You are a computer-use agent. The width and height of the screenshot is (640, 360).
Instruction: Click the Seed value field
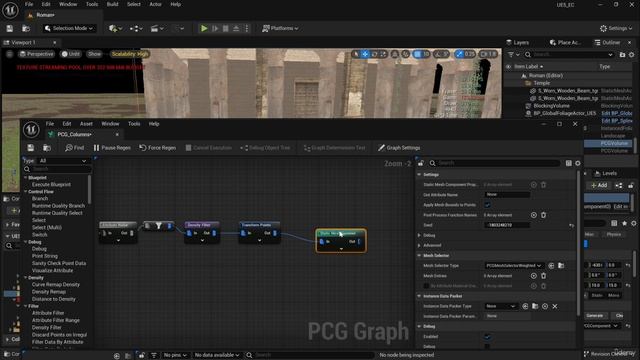(507, 225)
